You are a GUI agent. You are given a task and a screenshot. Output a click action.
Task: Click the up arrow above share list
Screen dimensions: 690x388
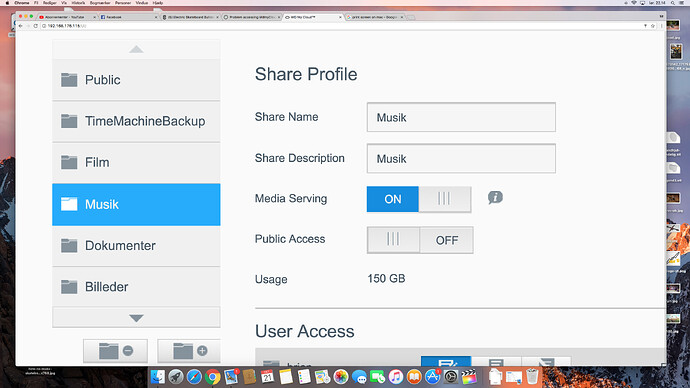tap(136, 49)
